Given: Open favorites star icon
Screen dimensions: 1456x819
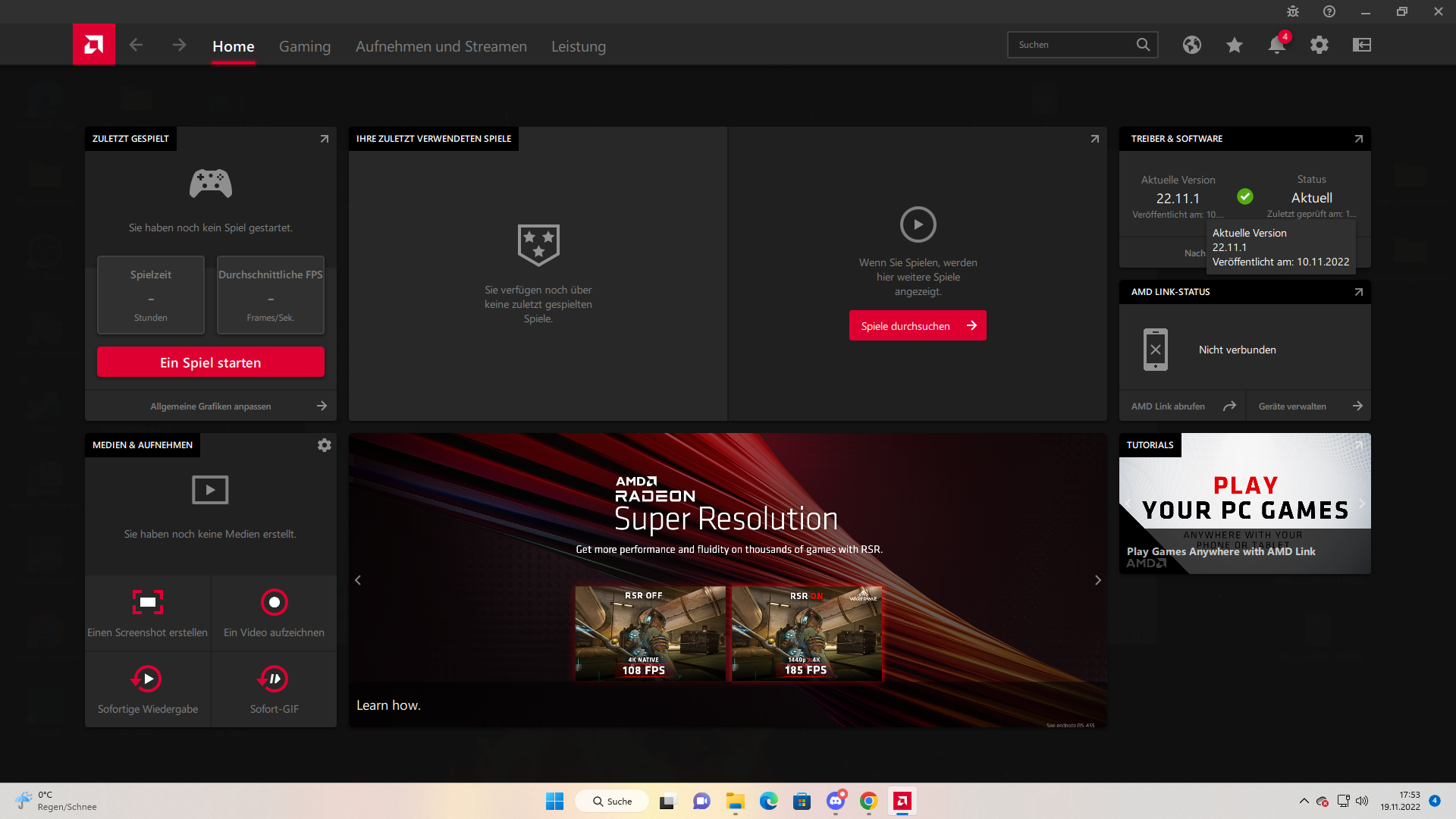Looking at the screenshot, I should point(1234,45).
